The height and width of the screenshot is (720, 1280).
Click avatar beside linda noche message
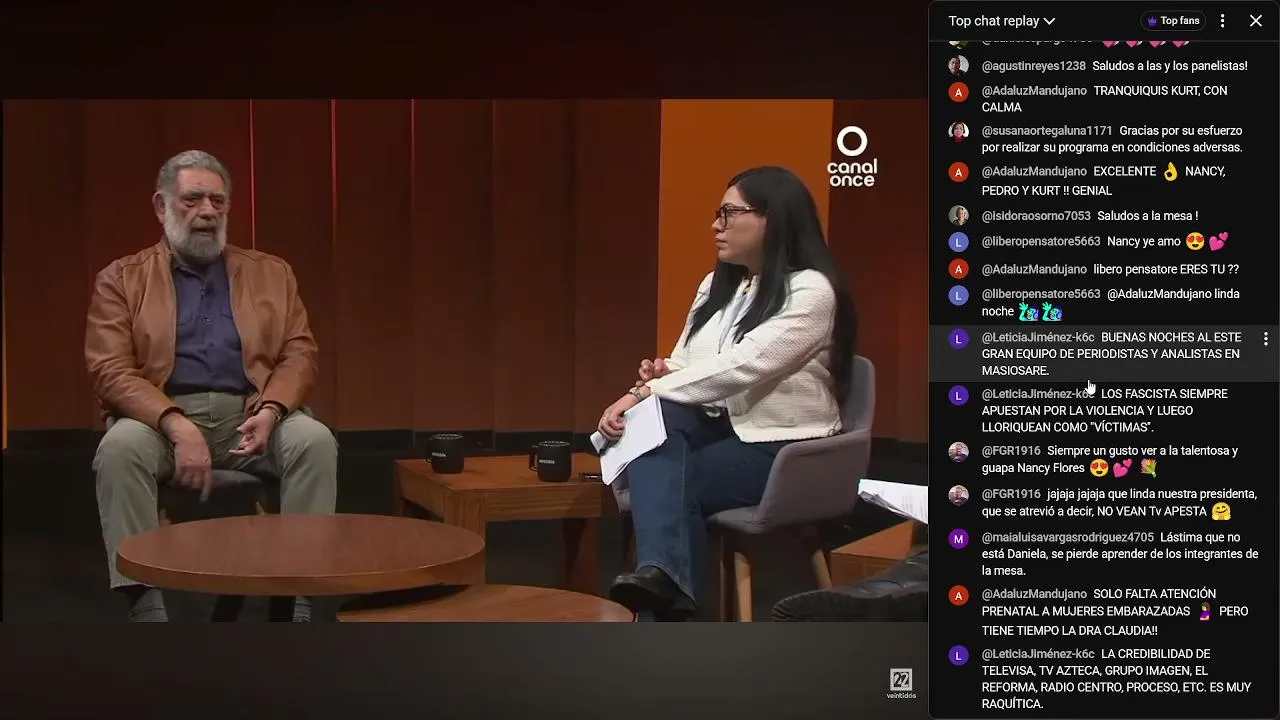958,295
